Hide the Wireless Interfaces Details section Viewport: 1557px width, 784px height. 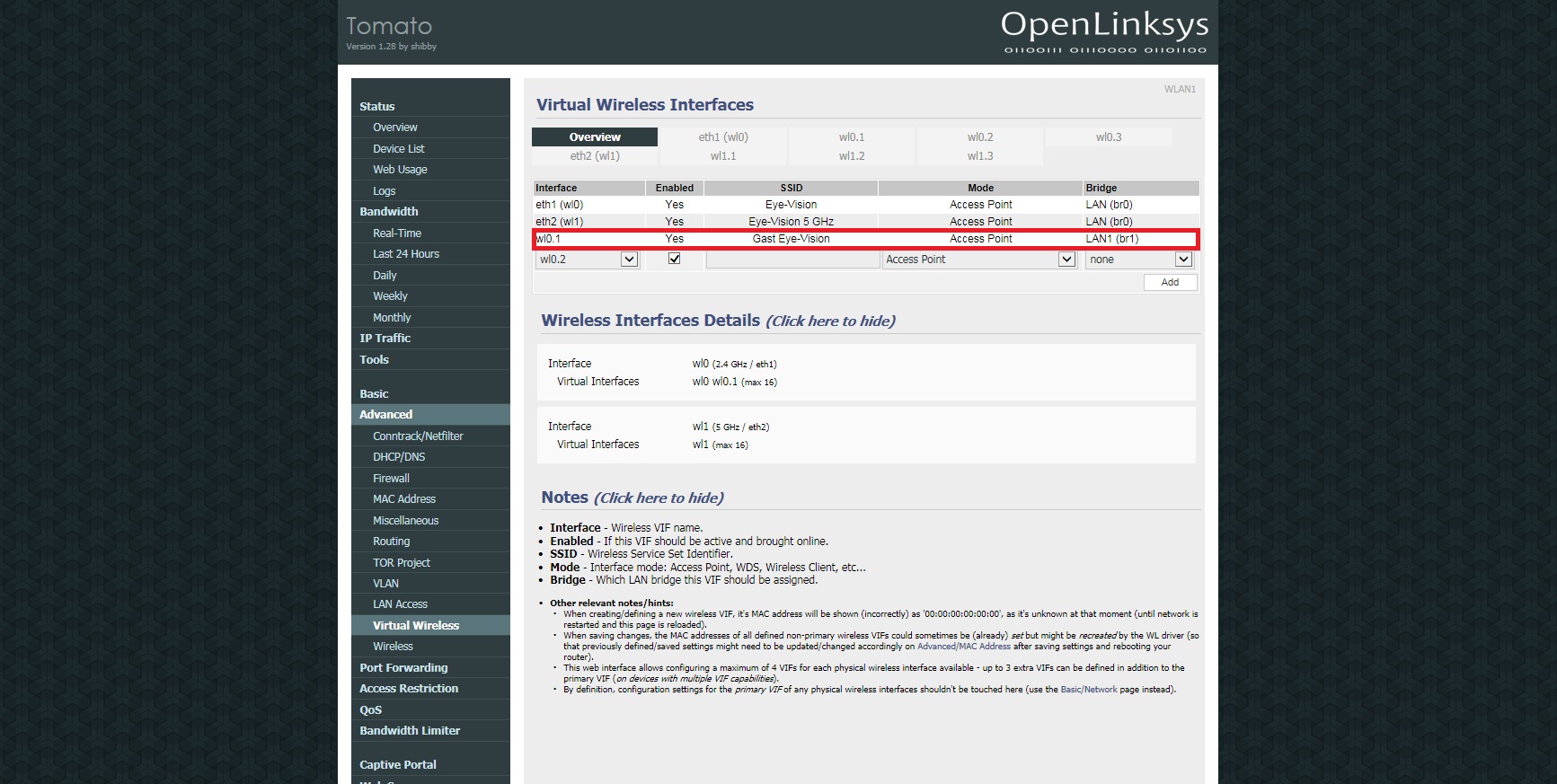tap(830, 322)
